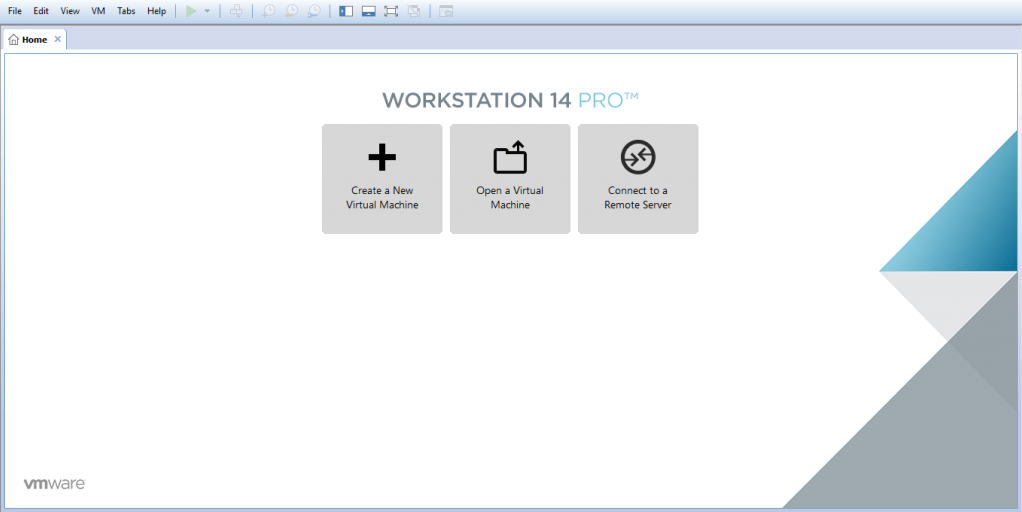
Task: Open the File menu
Action: [x=14, y=11]
